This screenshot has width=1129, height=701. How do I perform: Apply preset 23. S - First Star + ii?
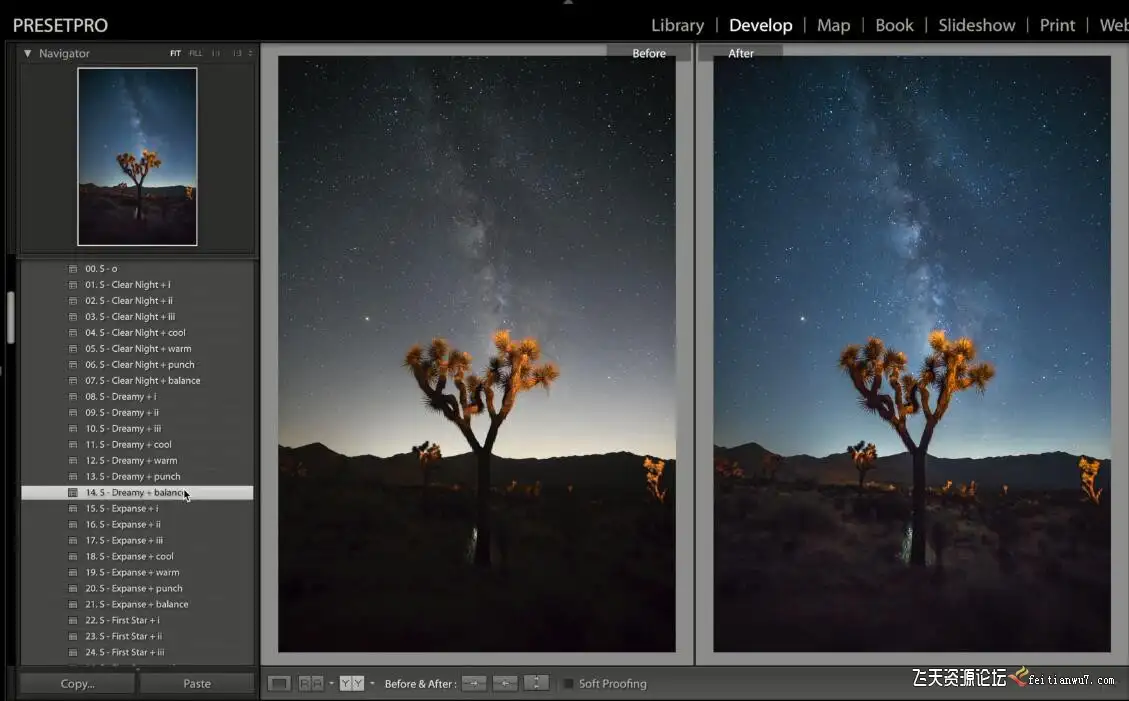(x=137, y=636)
